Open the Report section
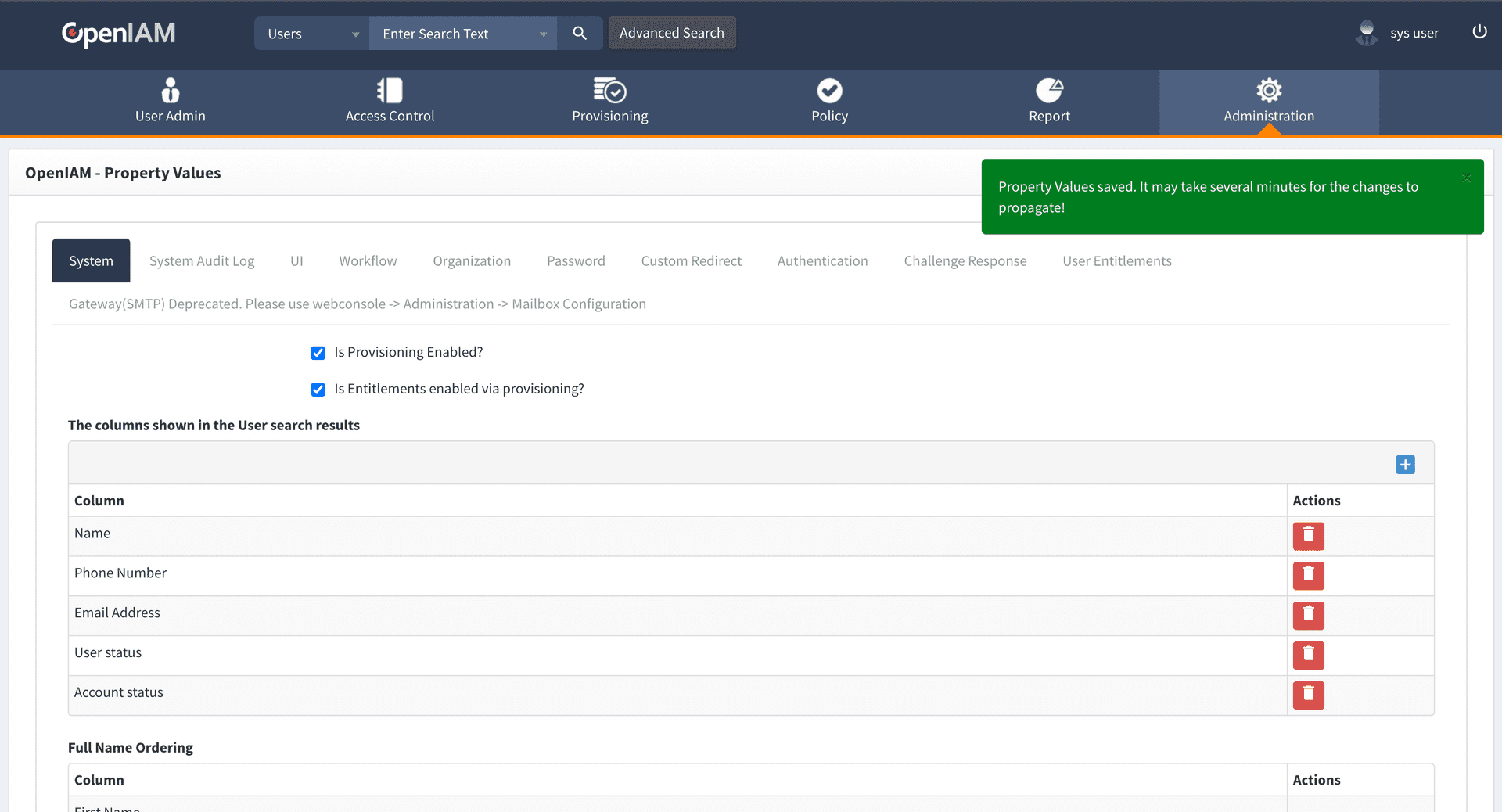Image resolution: width=1502 pixels, height=812 pixels. pyautogui.click(x=1049, y=100)
